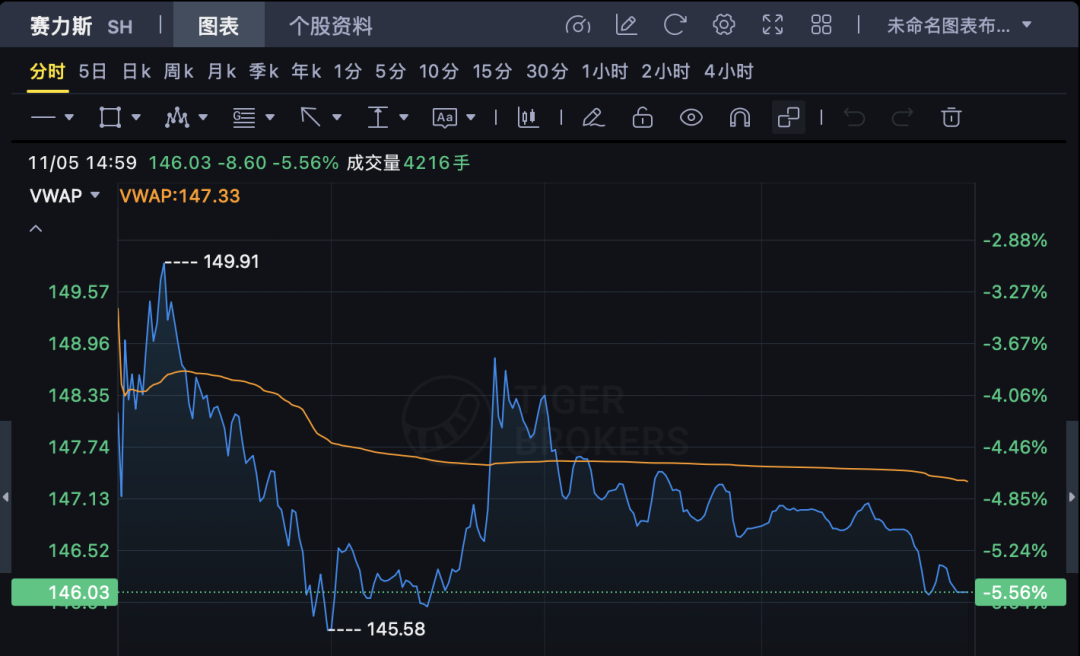Refresh the chart data

coord(676,25)
